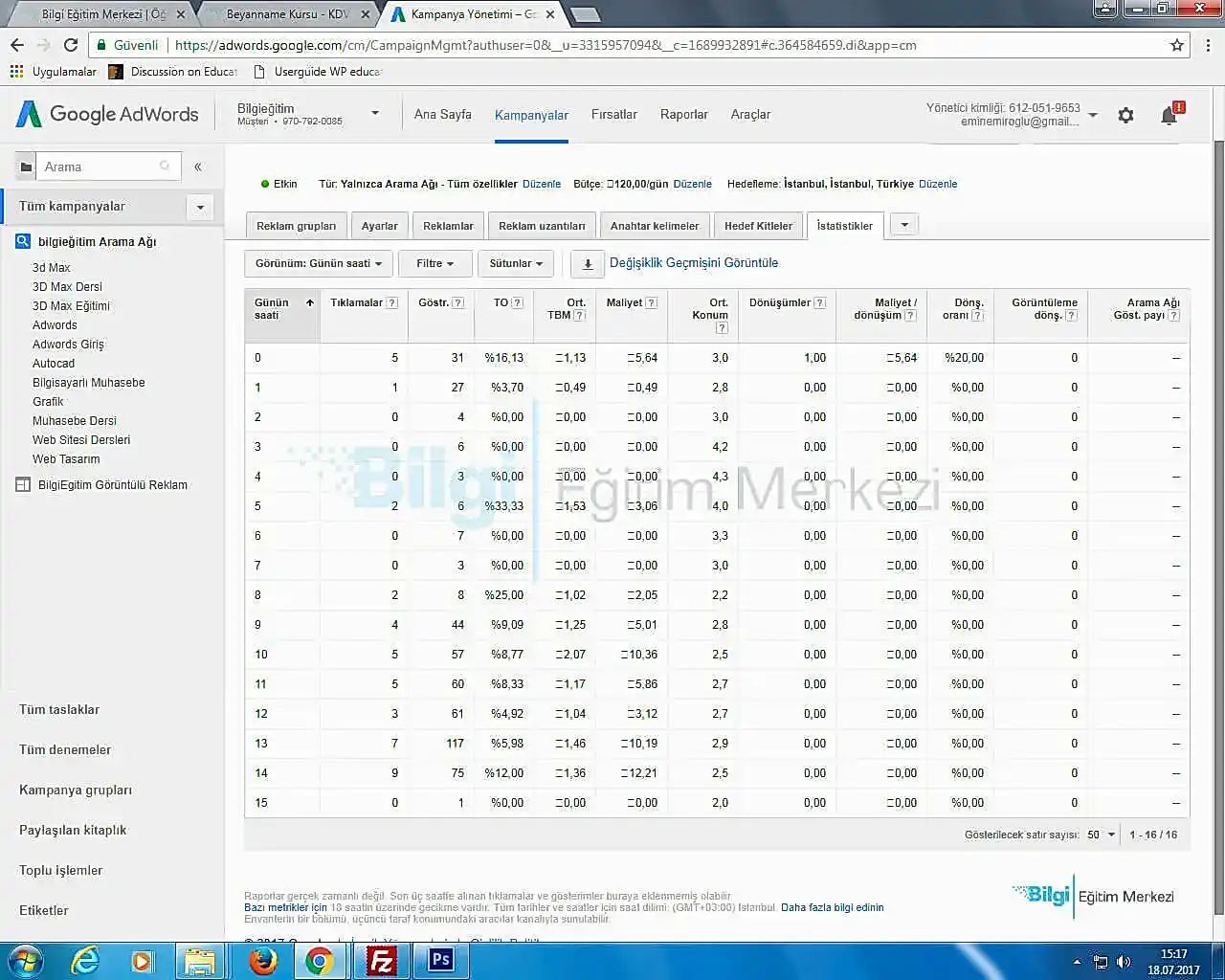Click the Değişiklik Geçmişini Görüntüle link
The image size is (1225, 980).
click(694, 262)
